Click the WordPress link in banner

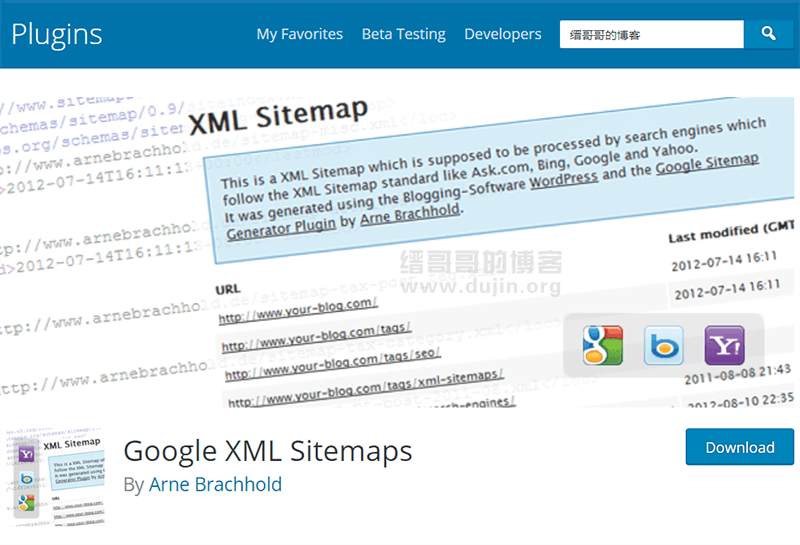pyautogui.click(x=563, y=180)
